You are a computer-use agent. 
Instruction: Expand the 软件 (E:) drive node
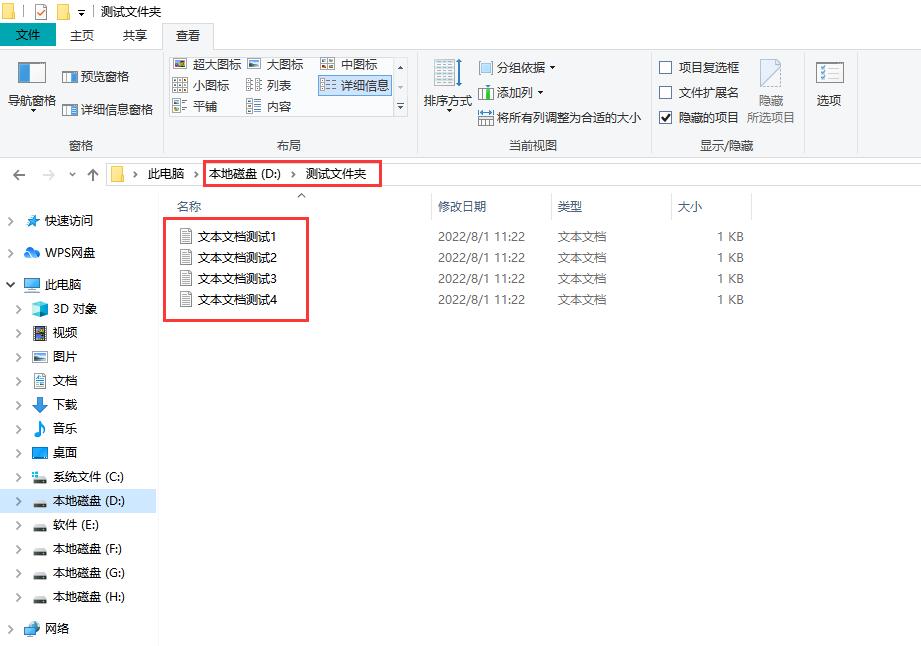pyautogui.click(x=19, y=525)
